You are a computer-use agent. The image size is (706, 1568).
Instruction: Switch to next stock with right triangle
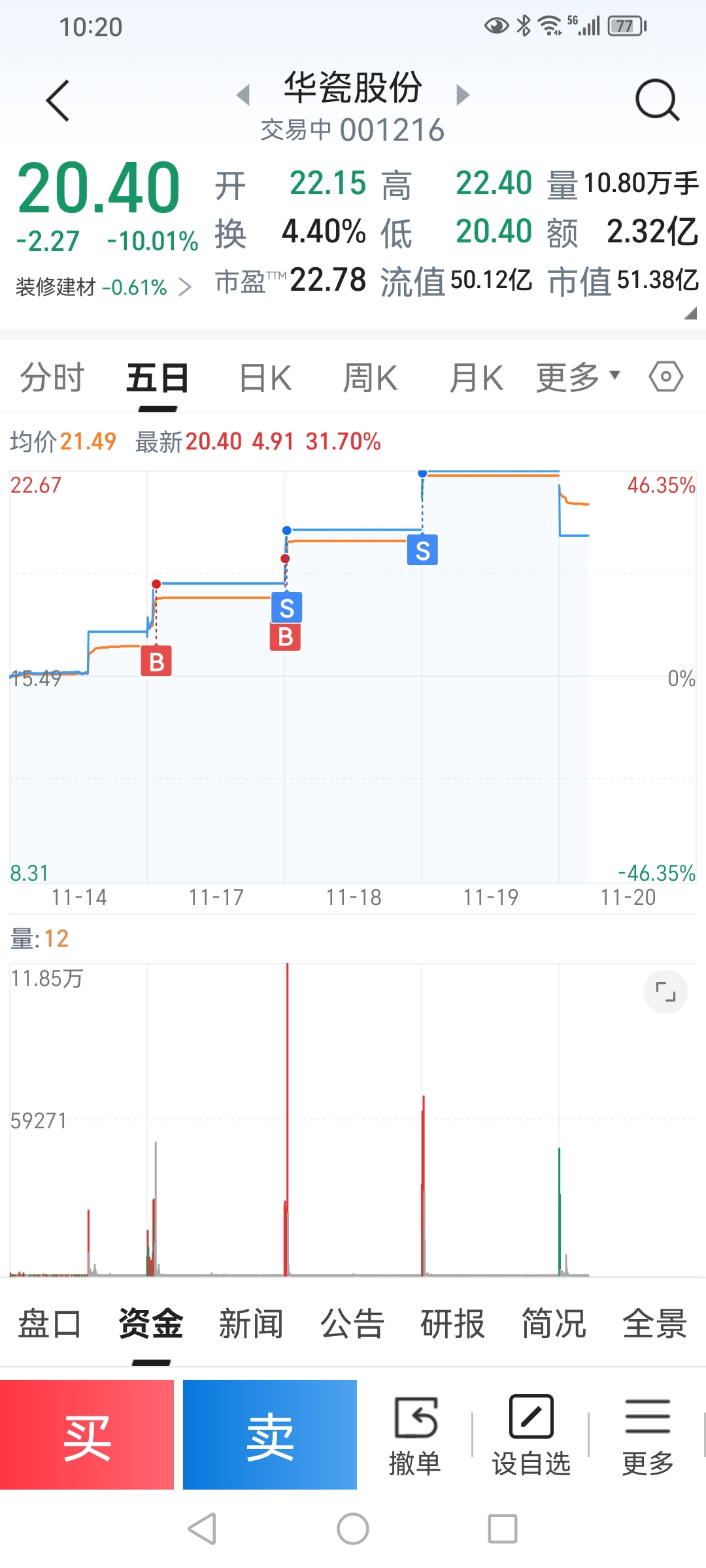pos(463,95)
